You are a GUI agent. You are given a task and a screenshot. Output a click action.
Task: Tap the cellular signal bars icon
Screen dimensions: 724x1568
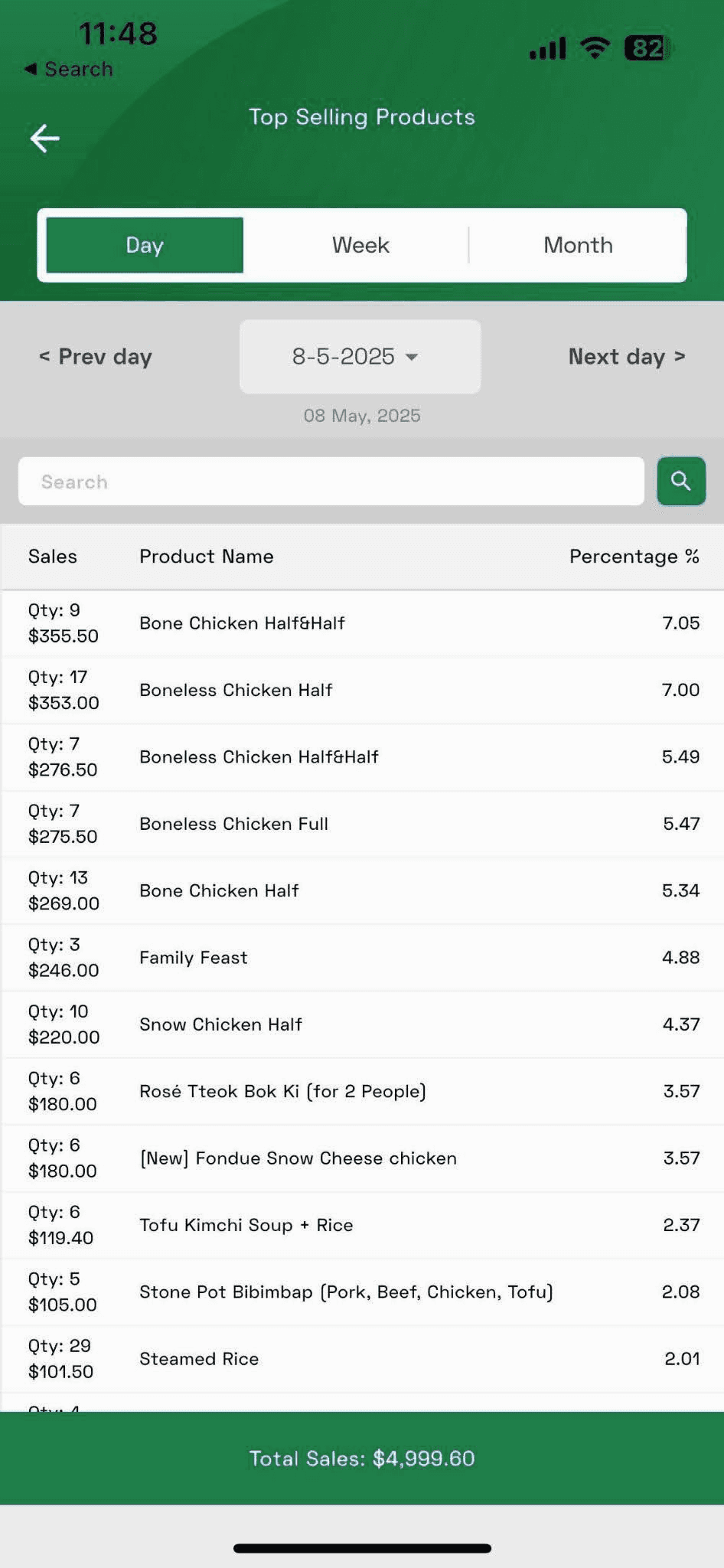tap(547, 48)
